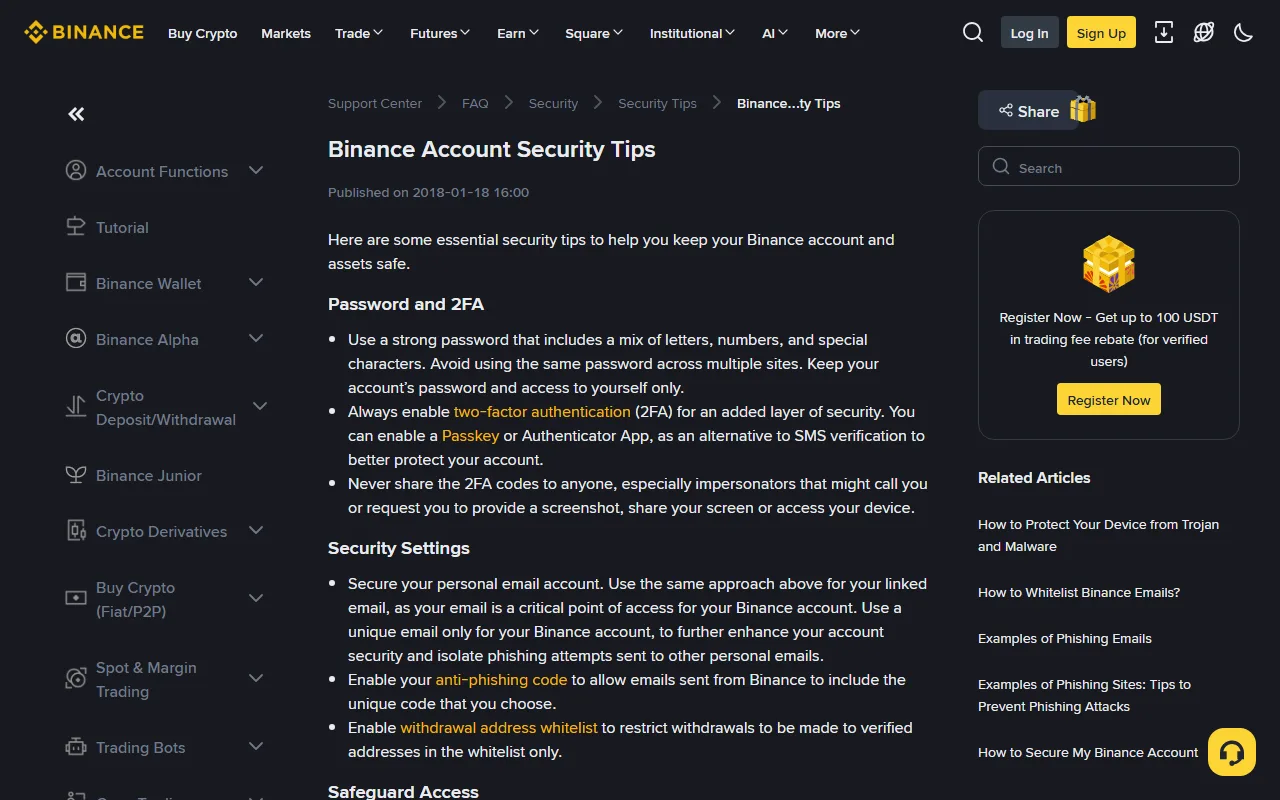Click the download app icon
Viewport: 1280px width, 800px height.
pyautogui.click(x=1164, y=32)
